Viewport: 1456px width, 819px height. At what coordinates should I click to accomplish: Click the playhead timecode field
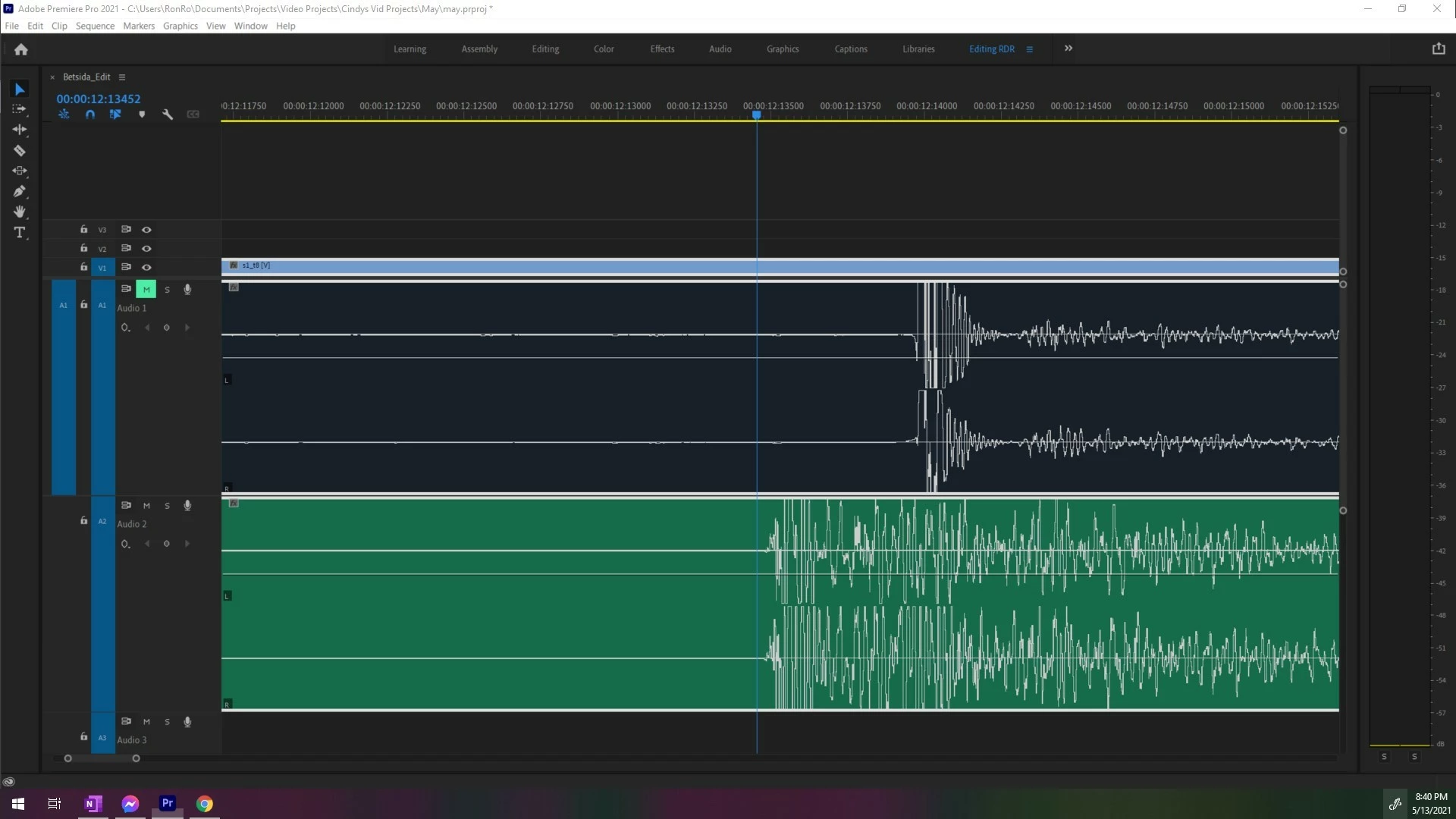99,99
